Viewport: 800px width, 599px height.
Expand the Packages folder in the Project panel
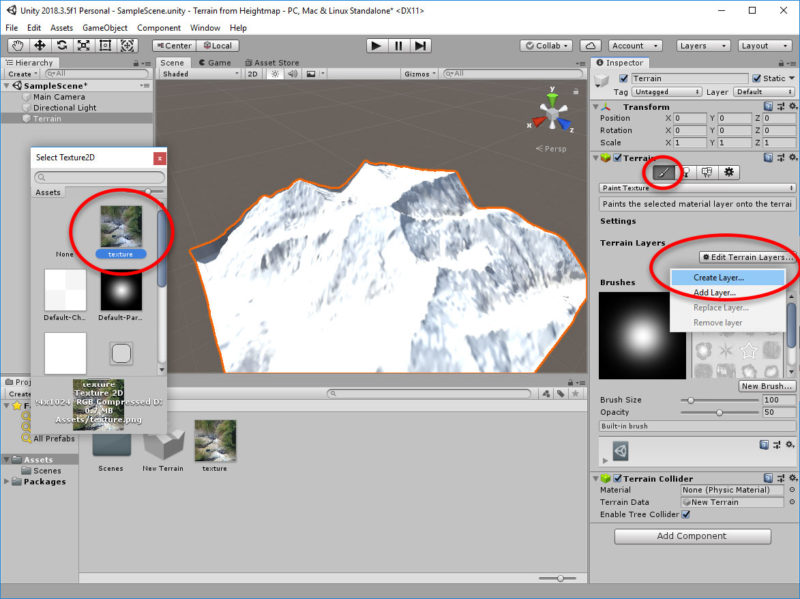[8, 483]
